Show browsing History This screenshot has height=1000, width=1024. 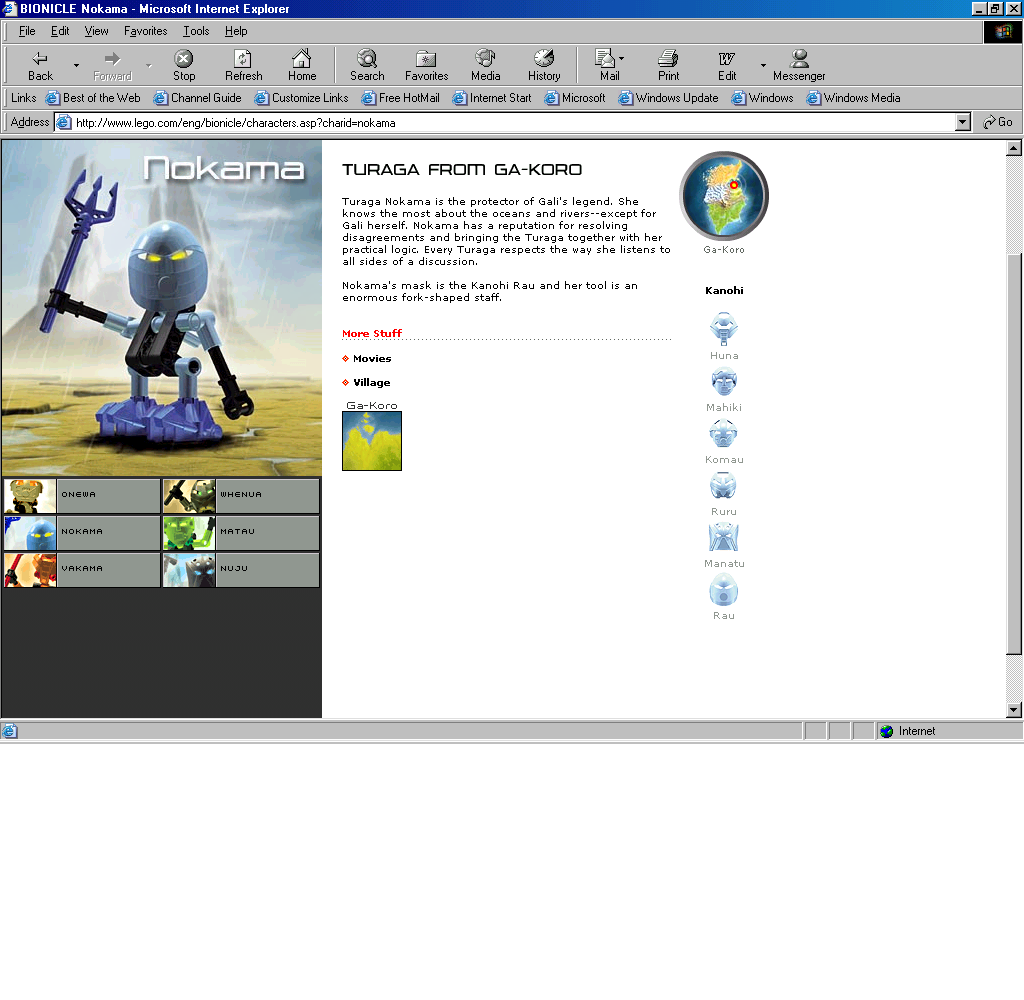tap(544, 66)
